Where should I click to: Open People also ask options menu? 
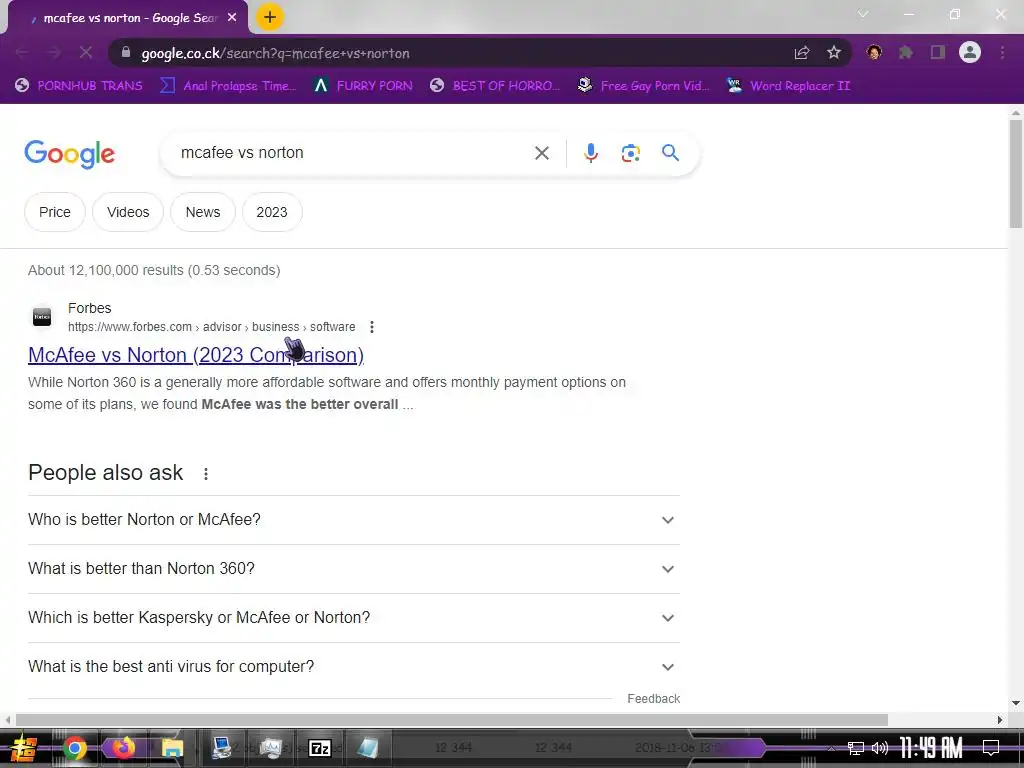(206, 473)
